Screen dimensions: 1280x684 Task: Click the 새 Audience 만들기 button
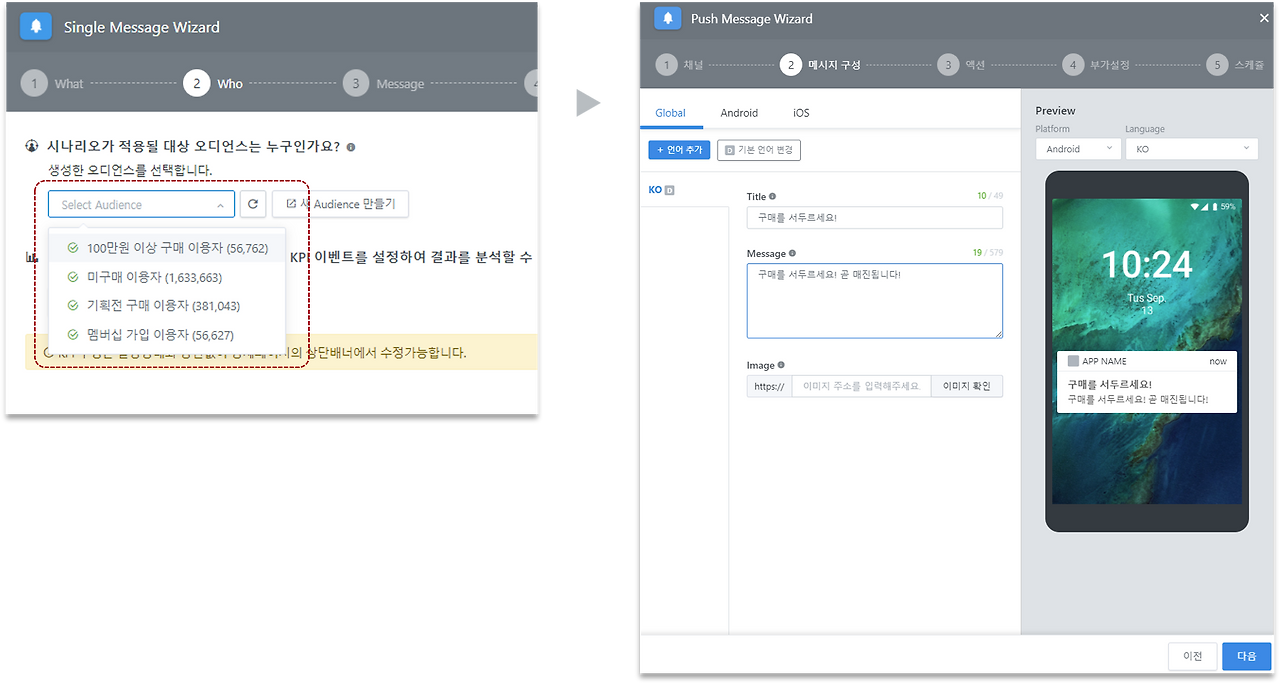[340, 204]
